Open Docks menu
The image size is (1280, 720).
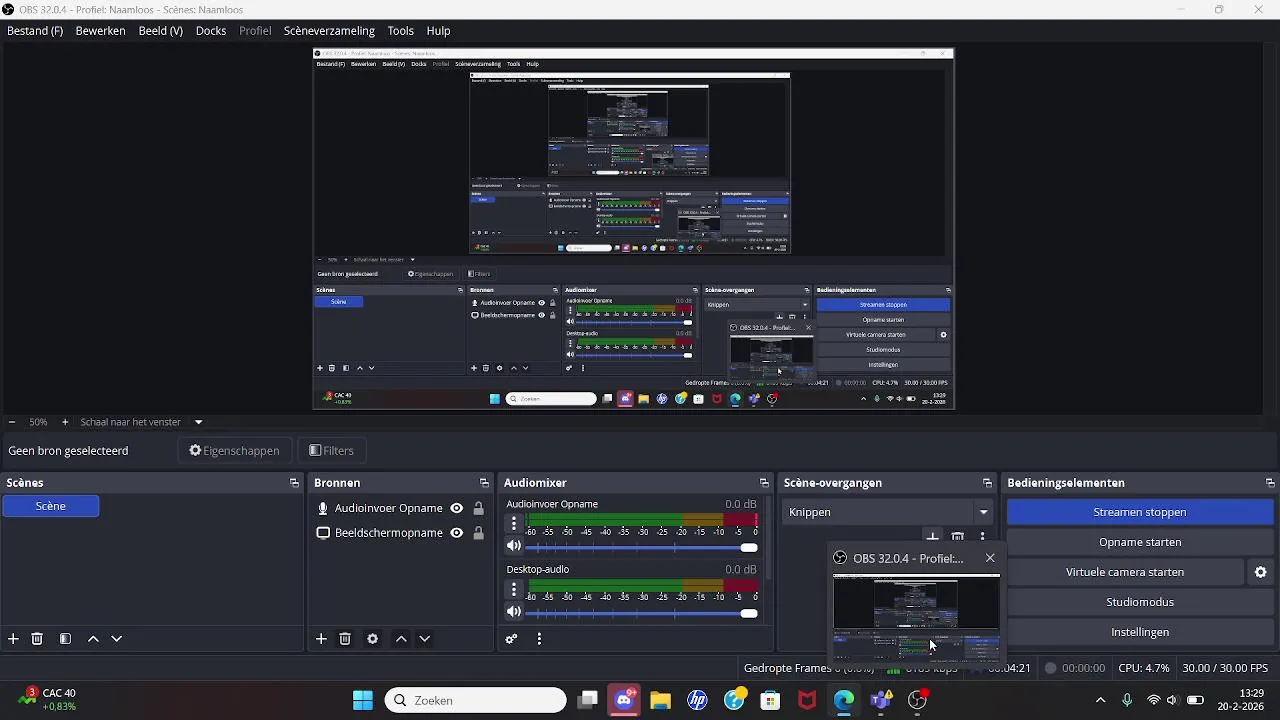(x=211, y=31)
